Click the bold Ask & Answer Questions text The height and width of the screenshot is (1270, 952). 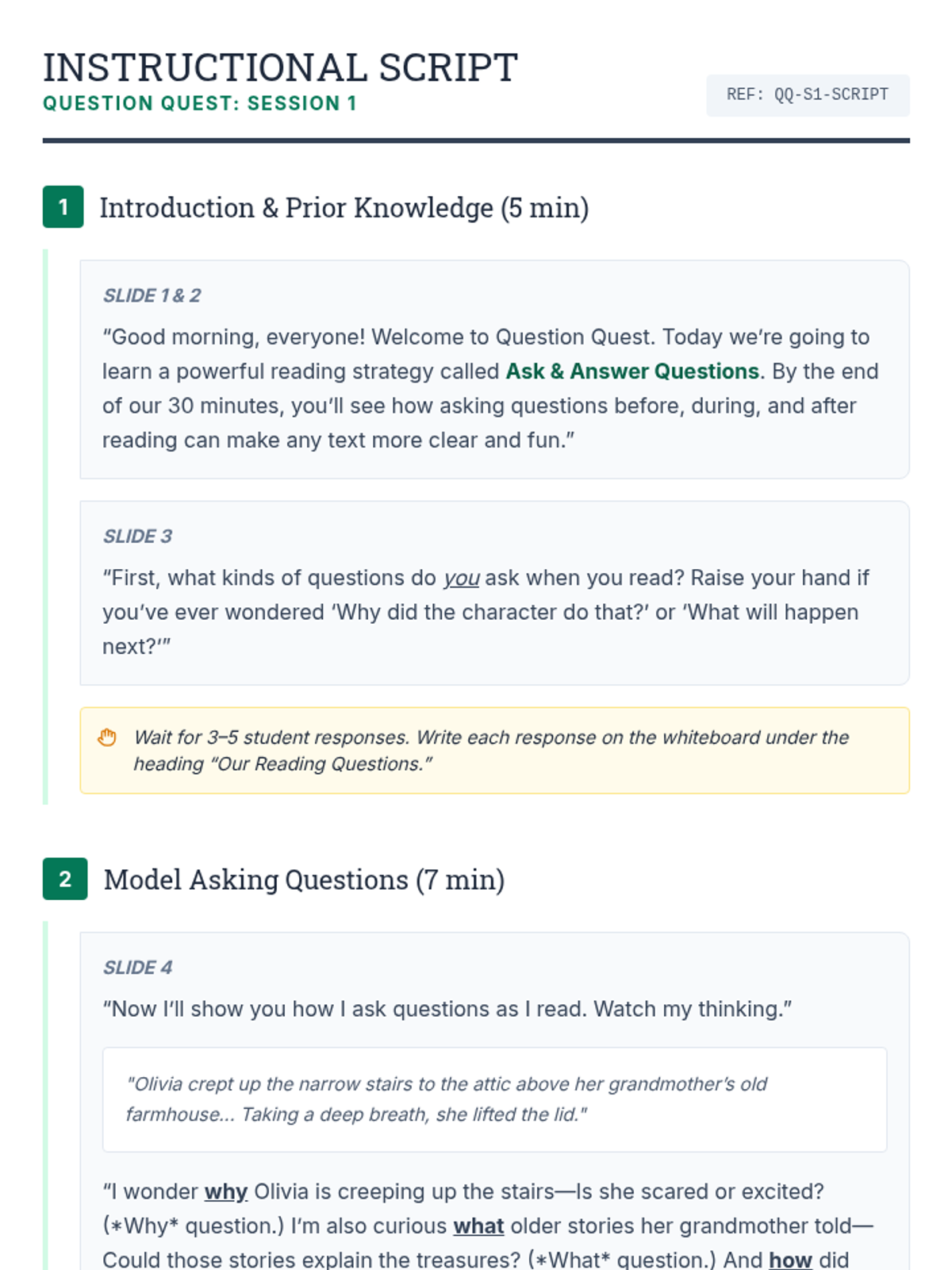click(632, 371)
